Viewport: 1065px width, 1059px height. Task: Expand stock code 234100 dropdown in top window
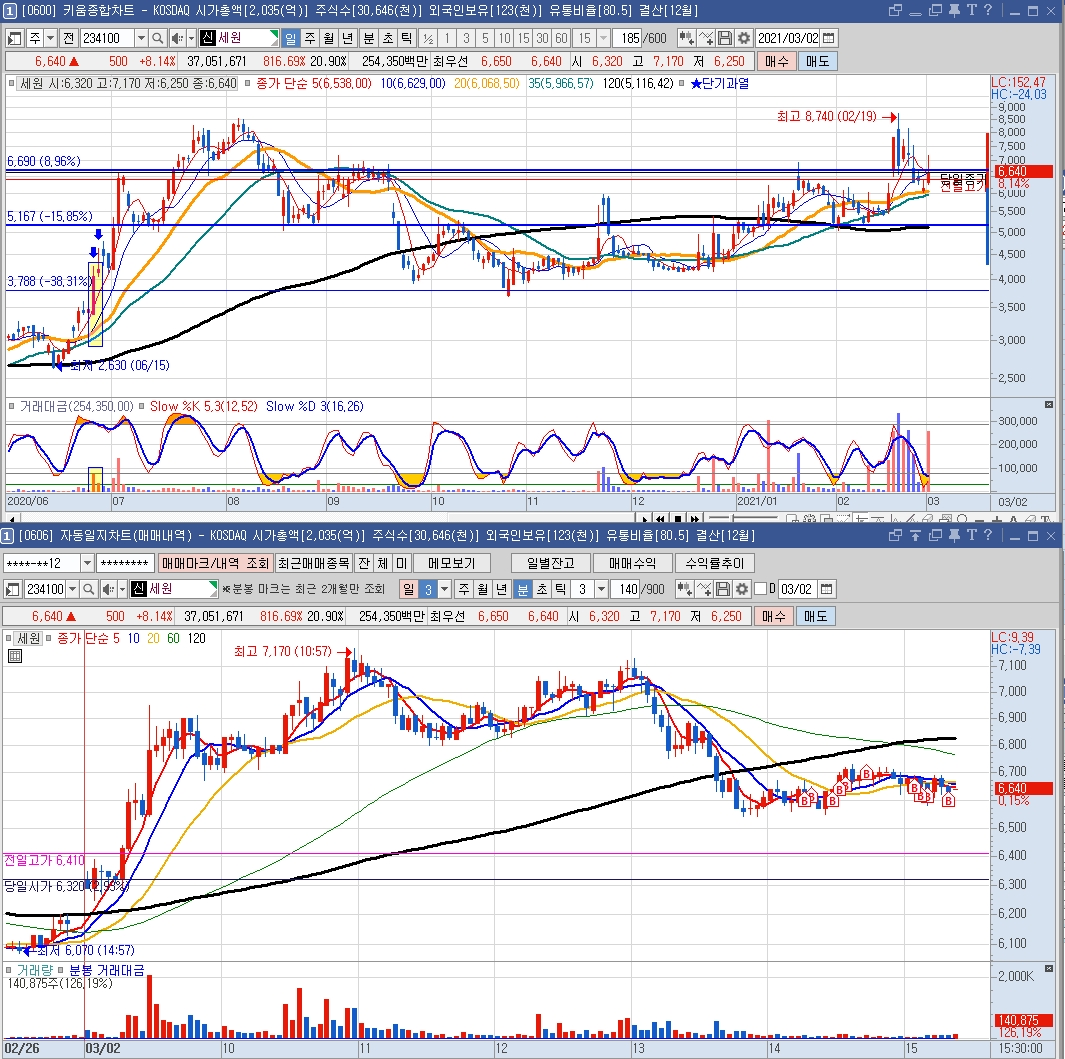(141, 38)
